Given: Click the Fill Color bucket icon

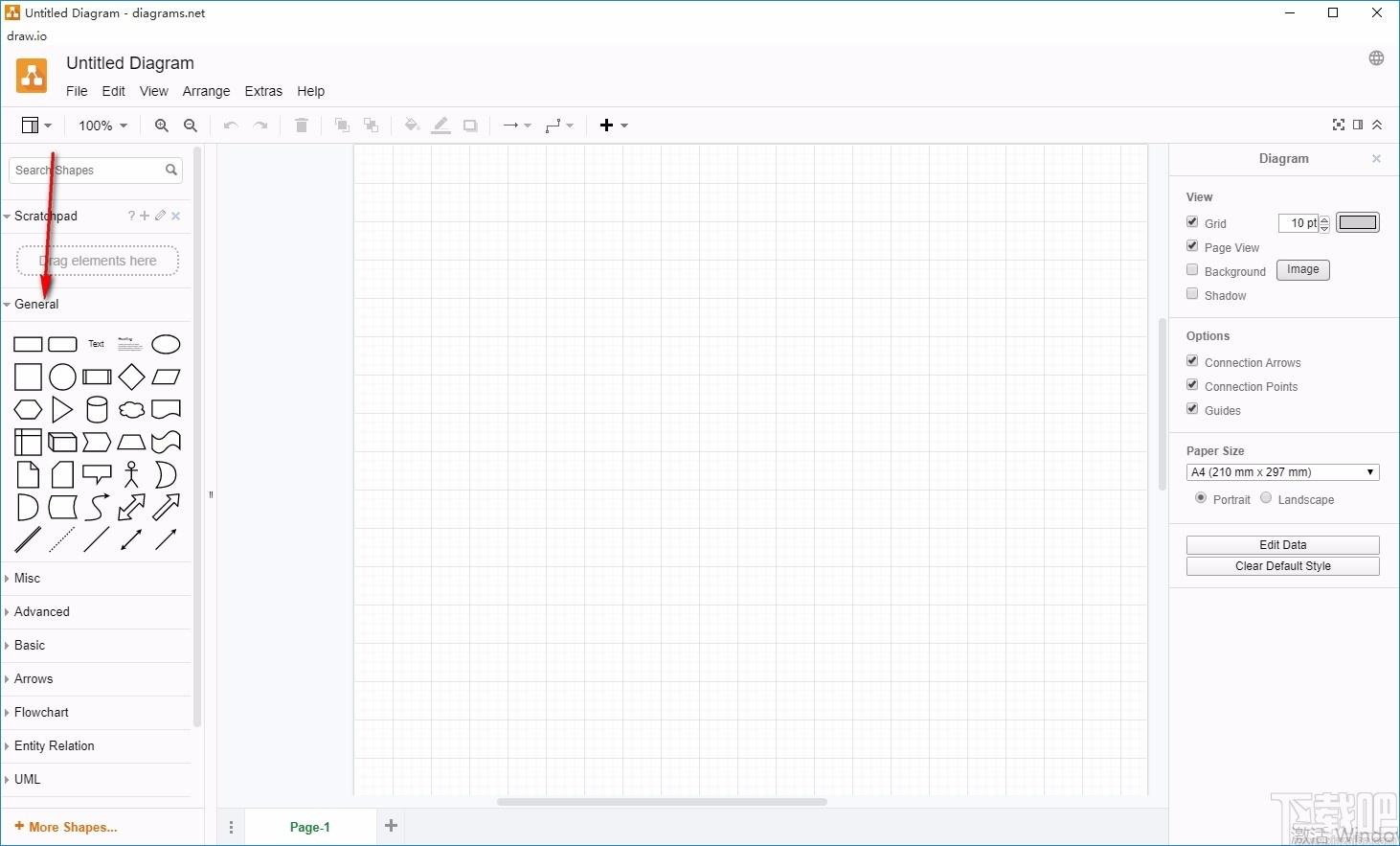Looking at the screenshot, I should click(x=412, y=126).
